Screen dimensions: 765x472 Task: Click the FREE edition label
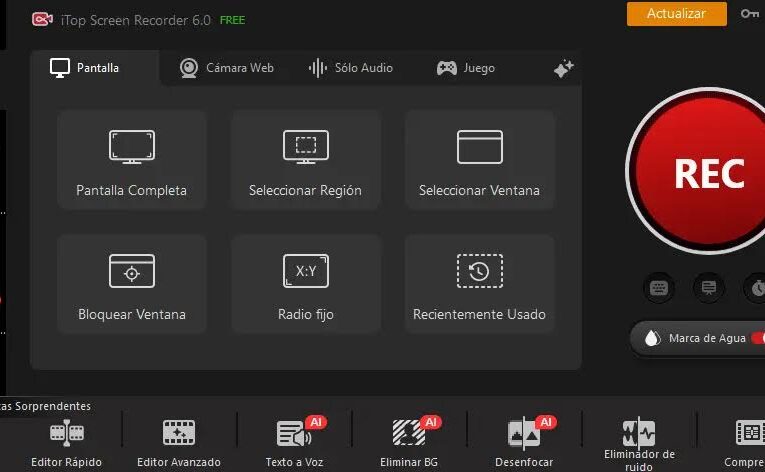pyautogui.click(x=232, y=20)
